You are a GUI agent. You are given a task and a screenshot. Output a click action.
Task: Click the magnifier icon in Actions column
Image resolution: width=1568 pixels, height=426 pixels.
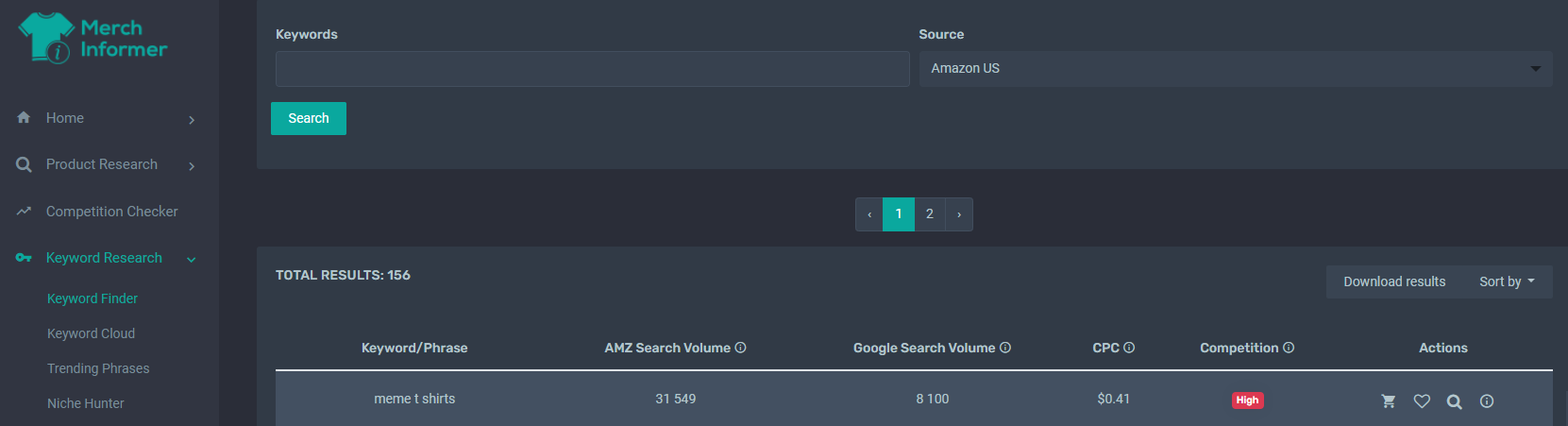[x=1455, y=401]
